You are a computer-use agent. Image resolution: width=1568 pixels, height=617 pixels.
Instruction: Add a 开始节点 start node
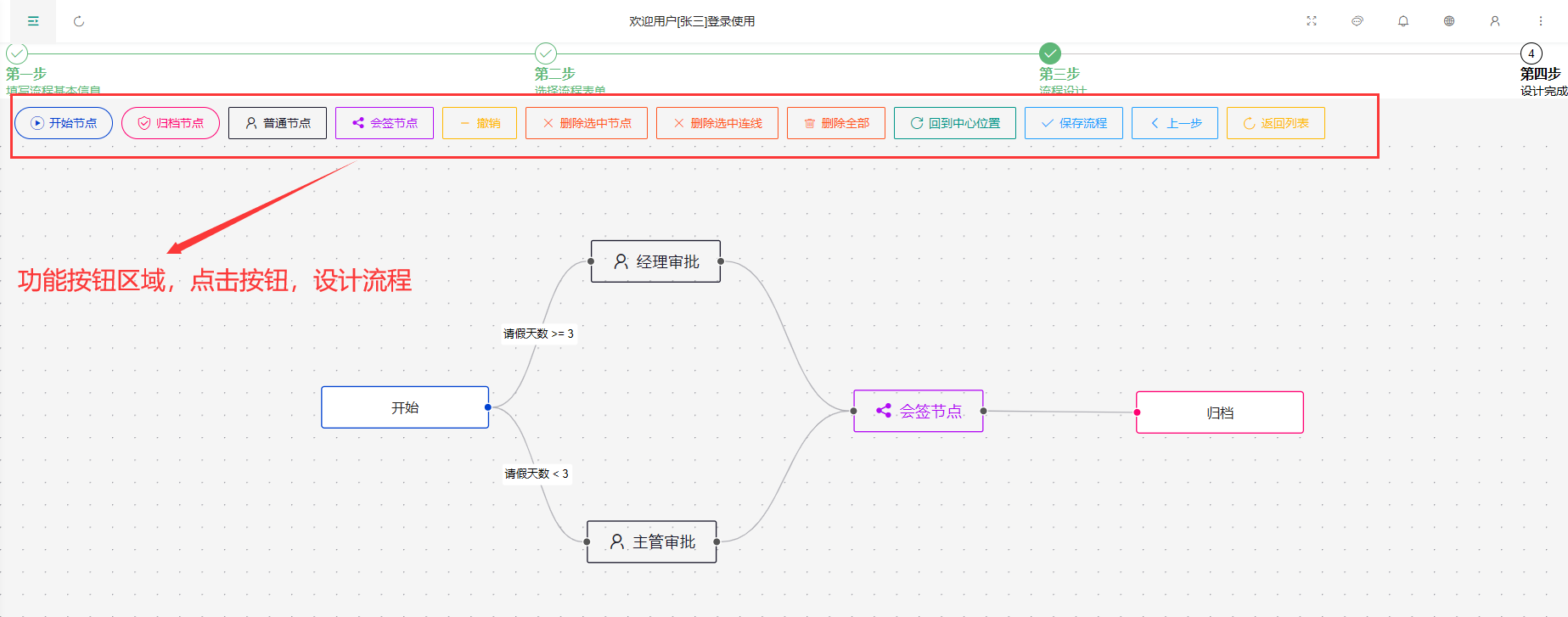click(x=64, y=123)
